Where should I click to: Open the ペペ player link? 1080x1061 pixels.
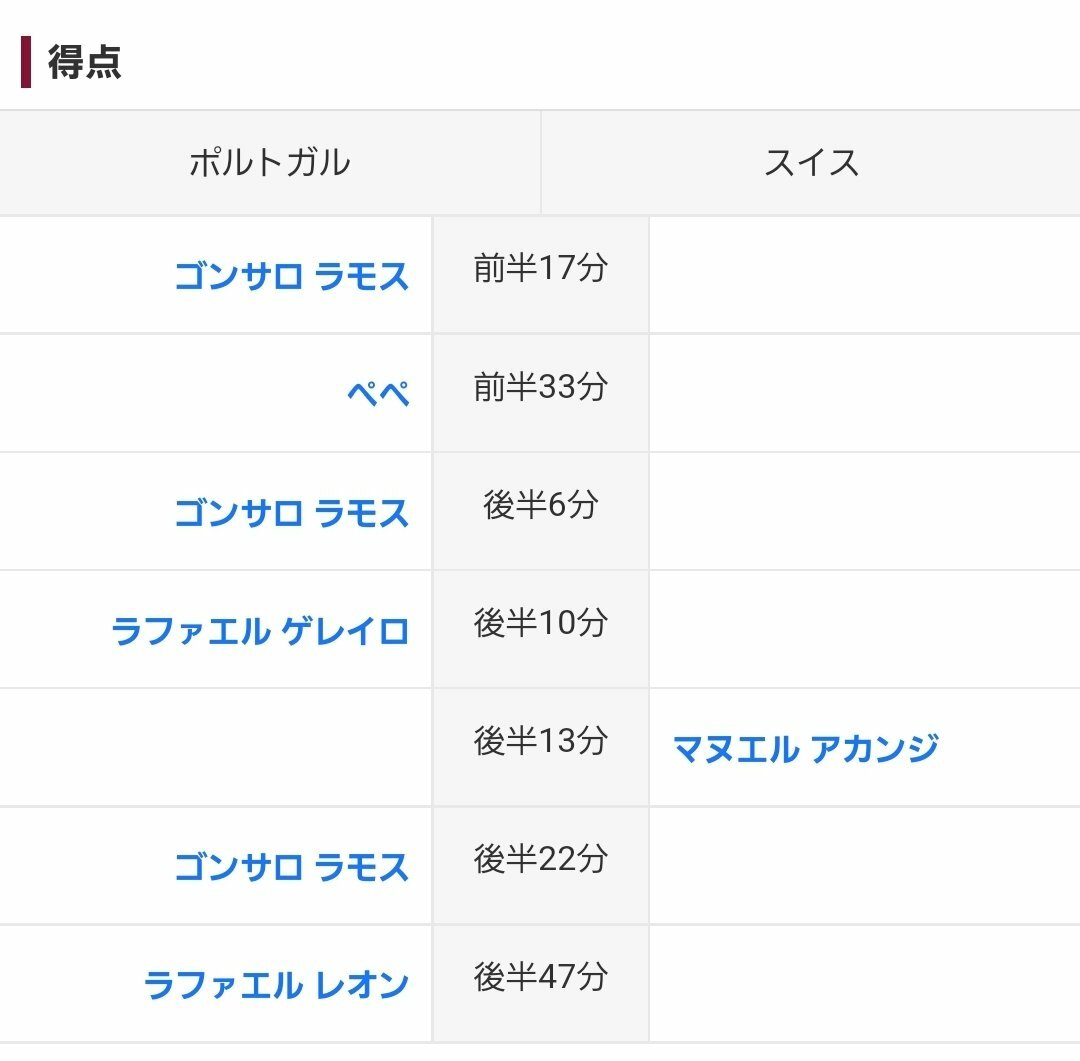point(379,394)
